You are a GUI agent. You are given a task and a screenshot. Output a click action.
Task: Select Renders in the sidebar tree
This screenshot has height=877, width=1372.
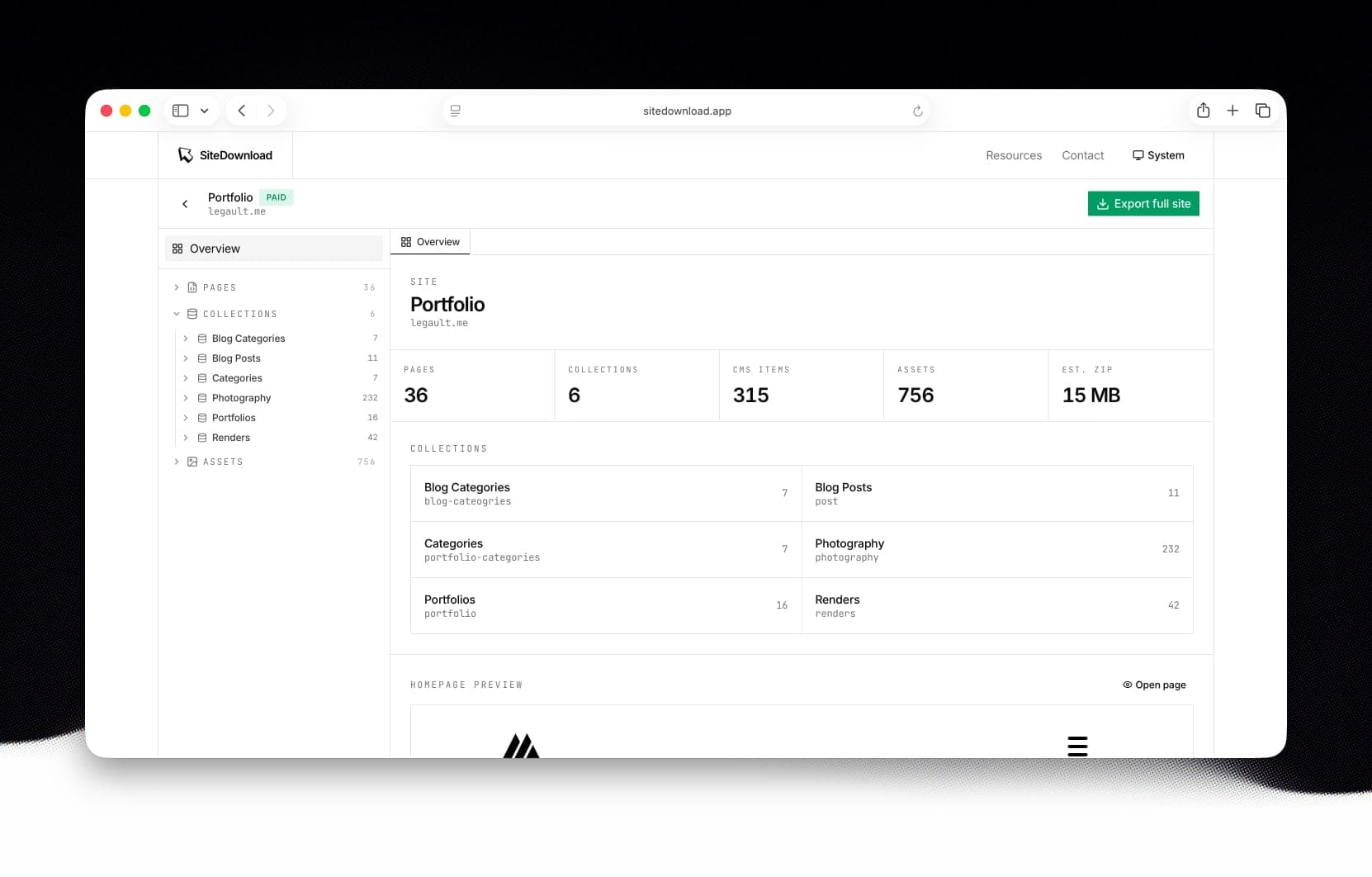point(280,438)
